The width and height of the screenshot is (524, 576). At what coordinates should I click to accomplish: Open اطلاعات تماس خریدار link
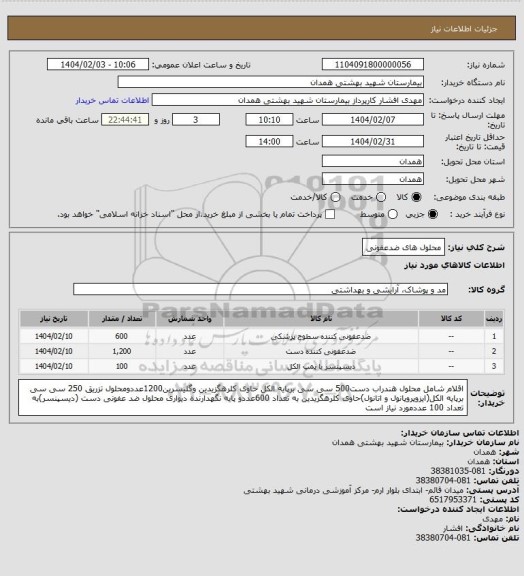112,100
